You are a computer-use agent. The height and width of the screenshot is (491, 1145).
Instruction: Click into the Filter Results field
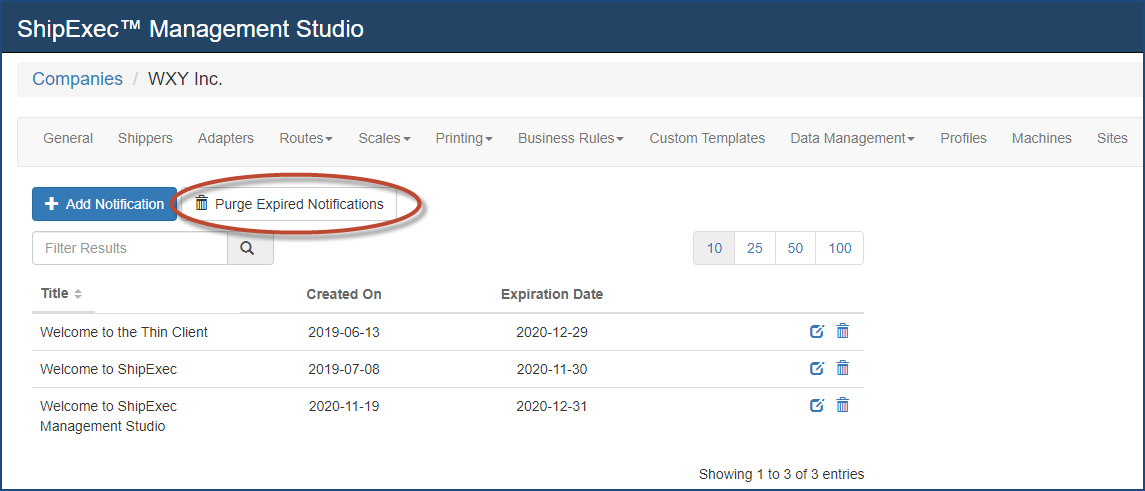[x=130, y=248]
